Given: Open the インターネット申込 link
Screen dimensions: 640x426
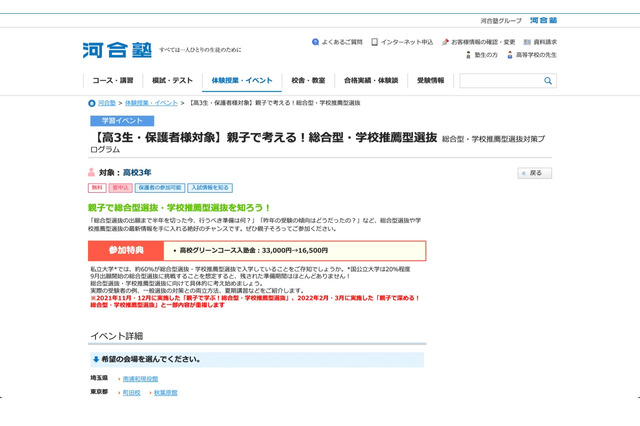Looking at the screenshot, I should pyautogui.click(x=407, y=42).
